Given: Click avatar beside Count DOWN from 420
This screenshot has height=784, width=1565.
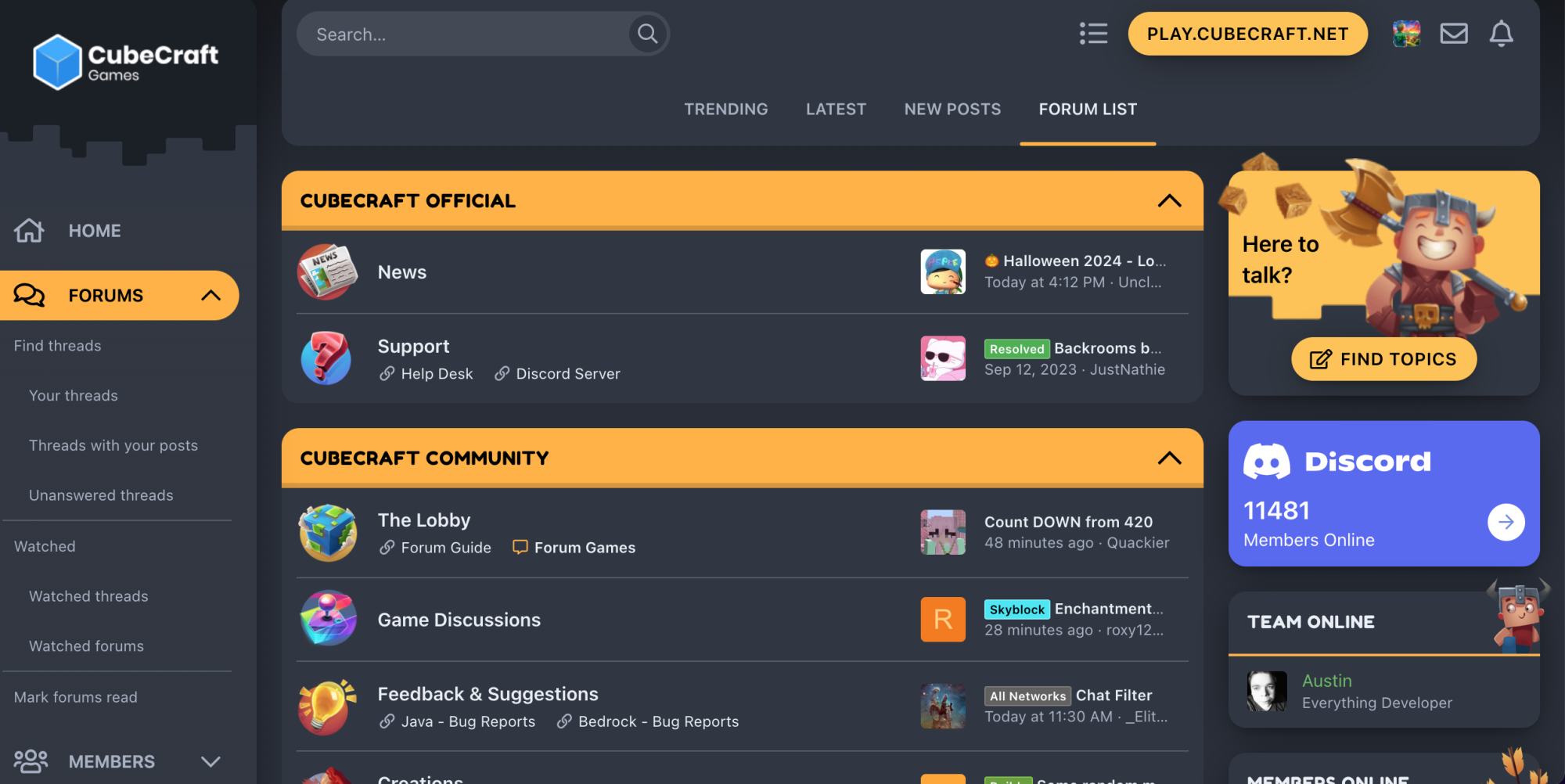Looking at the screenshot, I should [x=943, y=532].
